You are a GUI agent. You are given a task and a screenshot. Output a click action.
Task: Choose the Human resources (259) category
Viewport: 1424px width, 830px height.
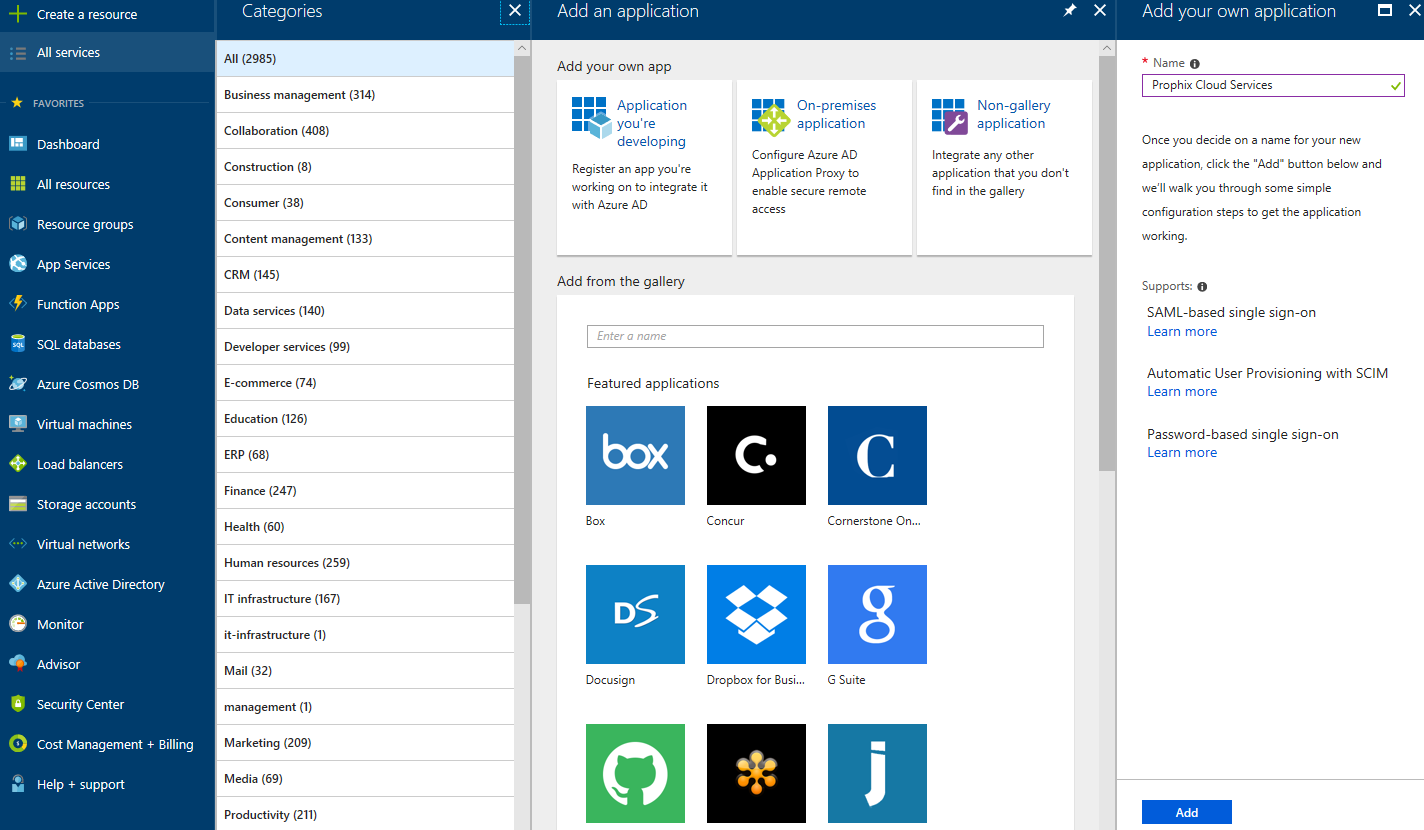click(365, 563)
